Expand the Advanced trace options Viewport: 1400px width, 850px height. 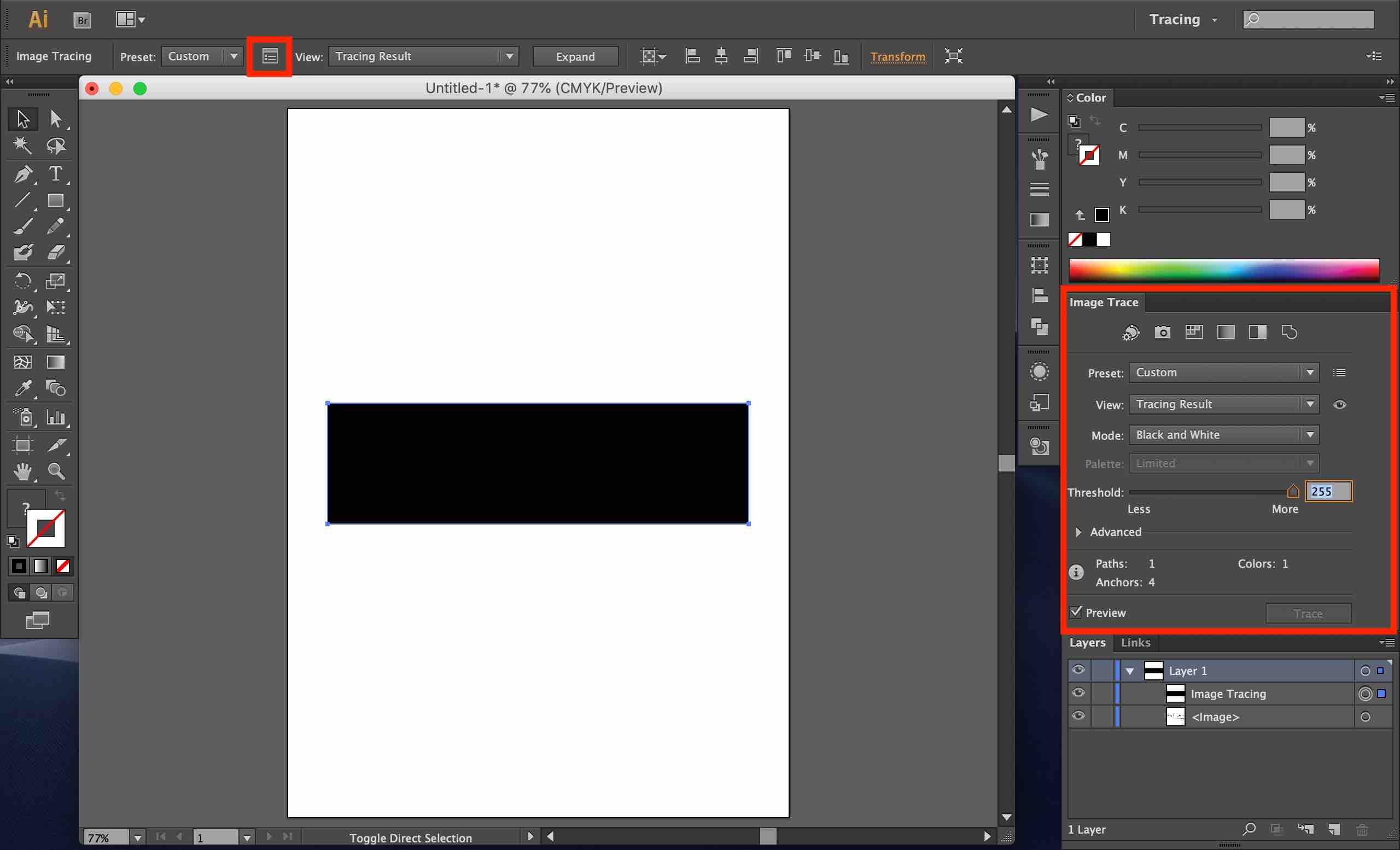click(1078, 532)
